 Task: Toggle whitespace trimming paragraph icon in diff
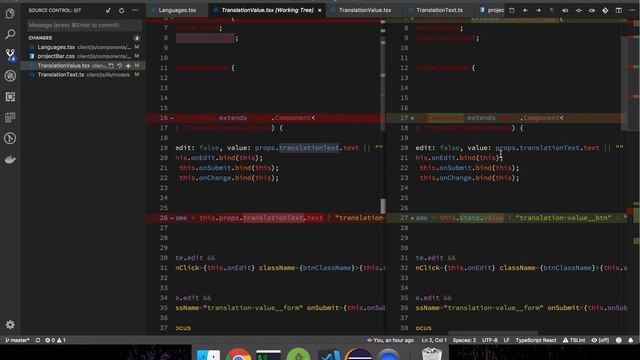(551, 10)
